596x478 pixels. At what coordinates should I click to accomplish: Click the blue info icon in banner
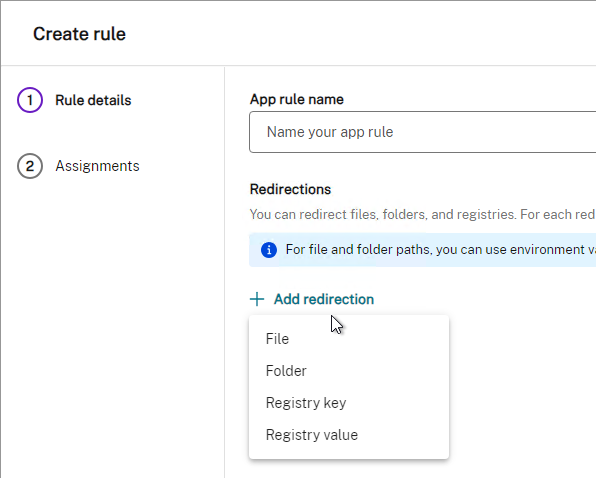[x=269, y=250]
